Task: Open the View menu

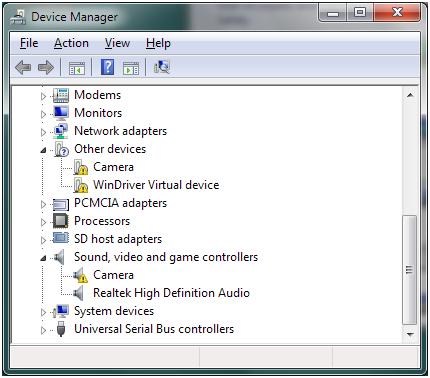Action: (117, 43)
